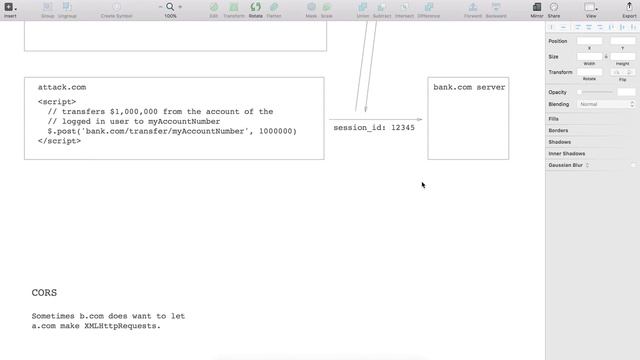This screenshot has width=640, height=360.
Task: Click the Position Y input field
Action: click(x=622, y=41)
